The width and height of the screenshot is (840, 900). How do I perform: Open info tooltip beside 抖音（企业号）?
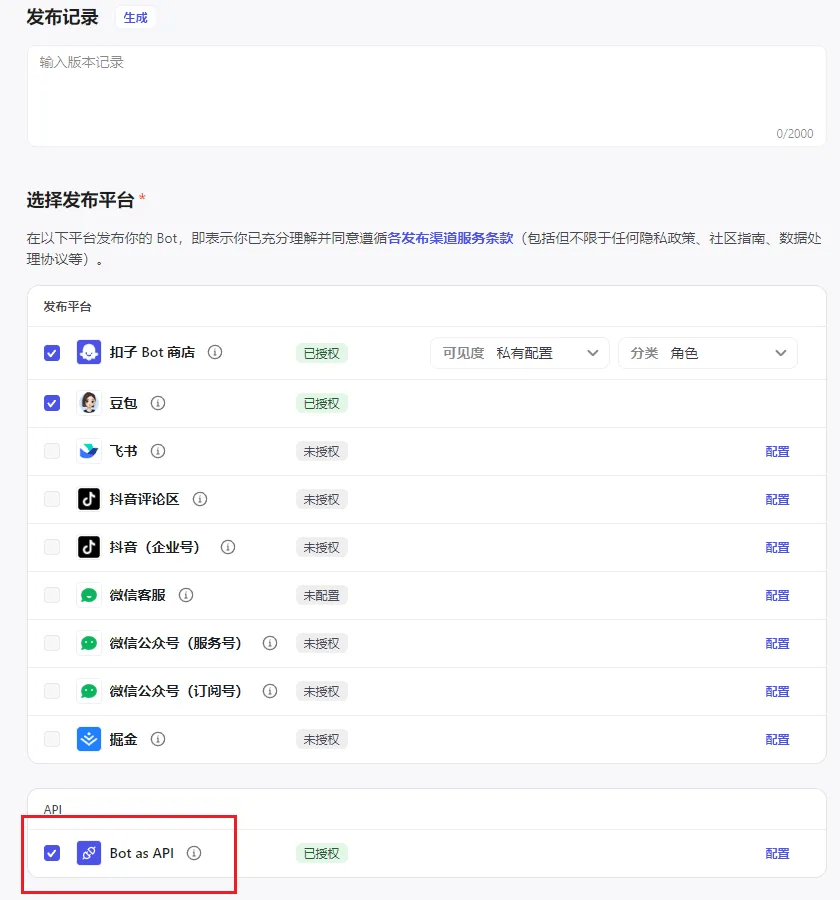pyautogui.click(x=228, y=547)
